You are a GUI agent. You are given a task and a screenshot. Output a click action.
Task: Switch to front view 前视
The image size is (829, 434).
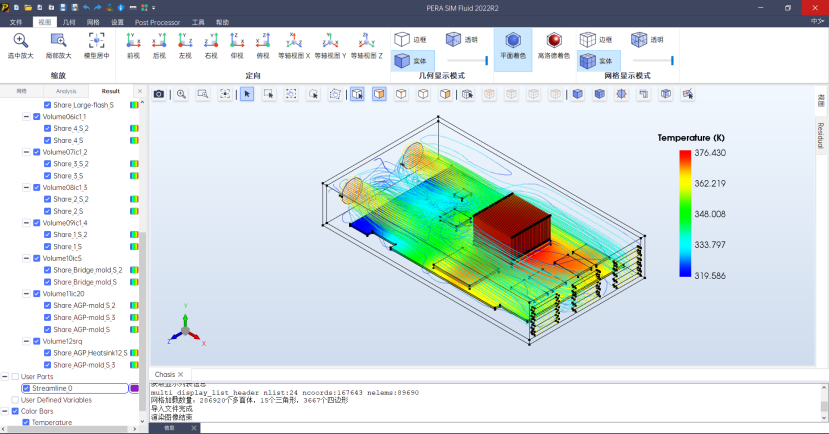point(132,41)
